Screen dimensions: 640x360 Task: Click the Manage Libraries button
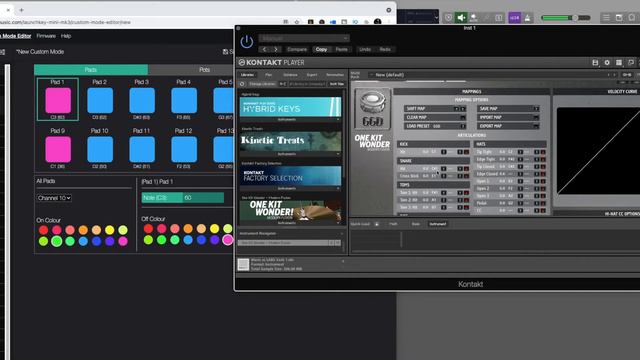click(x=262, y=84)
